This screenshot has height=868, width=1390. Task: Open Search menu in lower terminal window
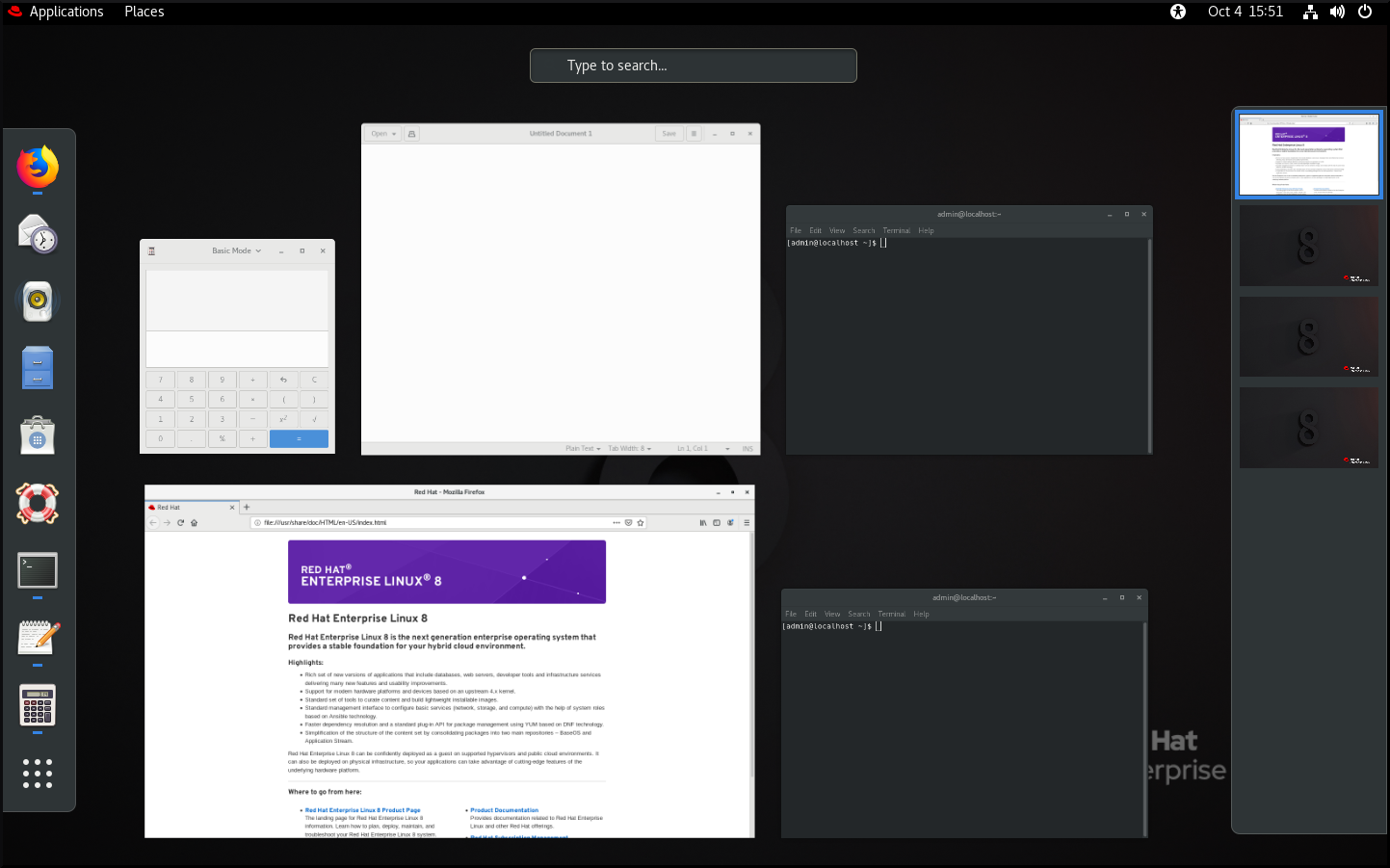[859, 615]
